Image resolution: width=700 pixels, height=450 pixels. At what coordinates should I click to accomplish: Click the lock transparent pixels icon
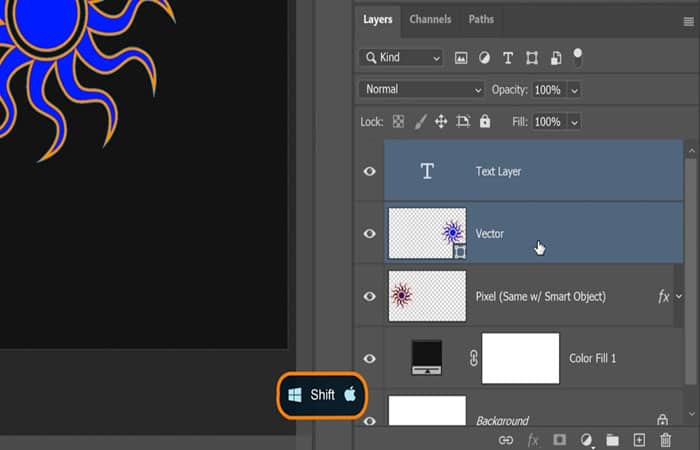(398, 121)
